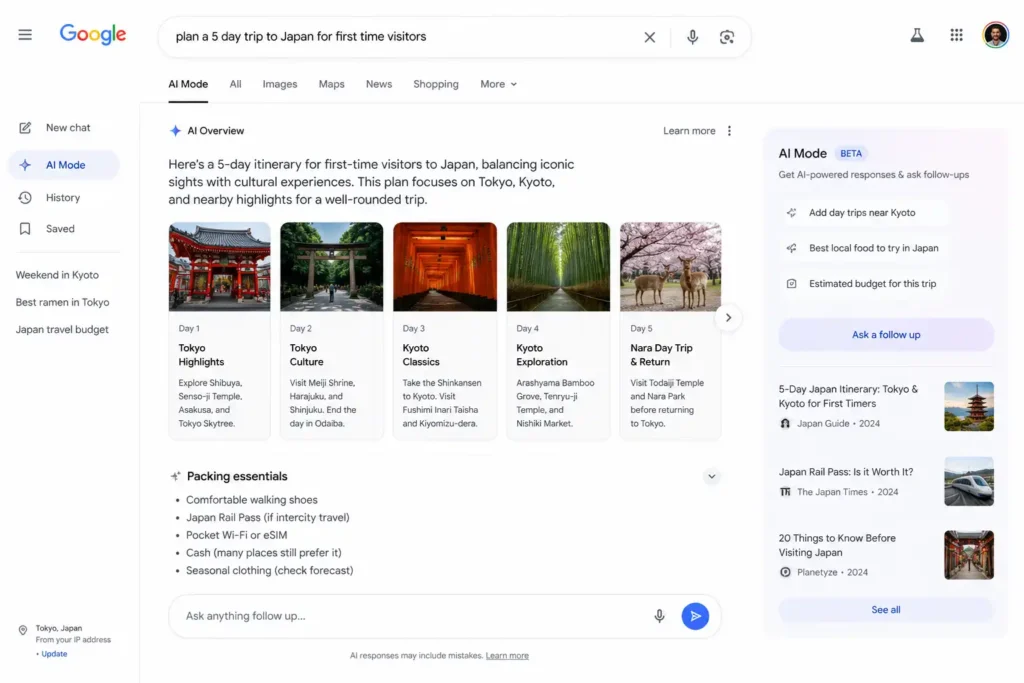Open past chat Weekend in Kyoto
The width and height of the screenshot is (1024, 683).
pyautogui.click(x=57, y=276)
